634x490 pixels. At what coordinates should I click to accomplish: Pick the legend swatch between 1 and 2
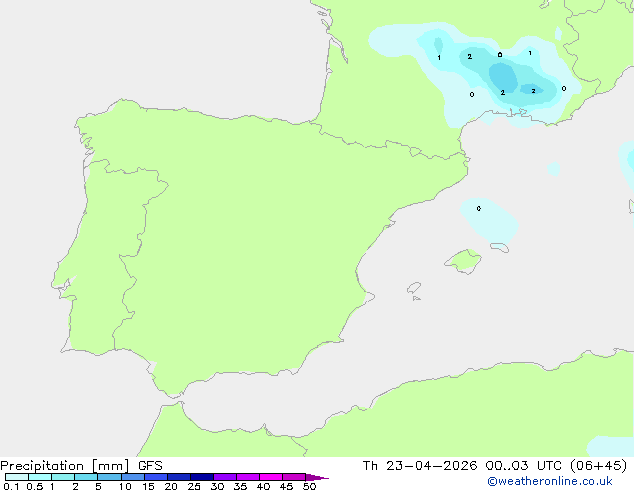click(63, 477)
